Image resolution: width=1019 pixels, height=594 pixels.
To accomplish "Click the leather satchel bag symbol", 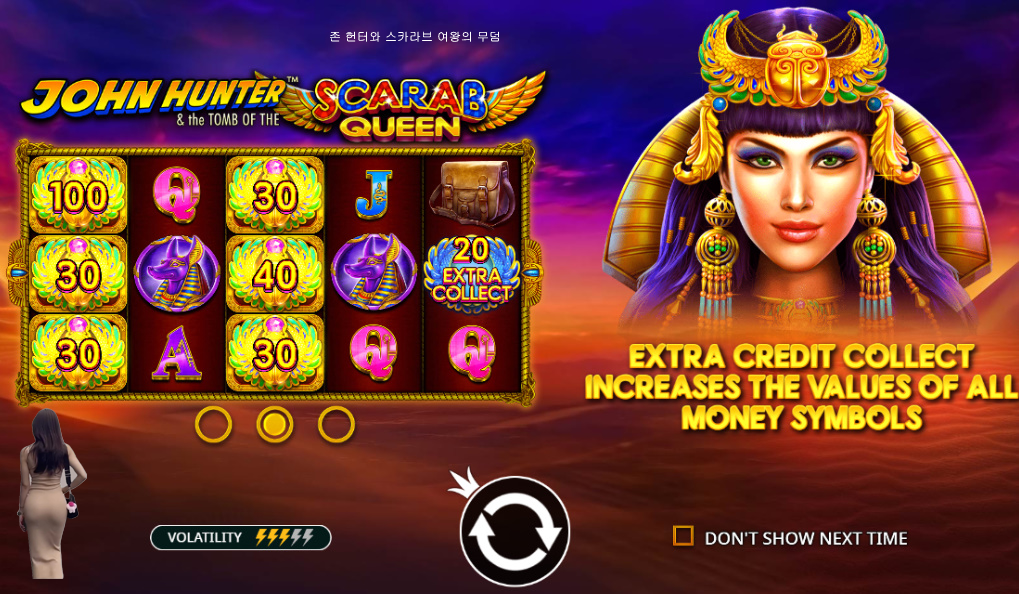I will (472, 192).
